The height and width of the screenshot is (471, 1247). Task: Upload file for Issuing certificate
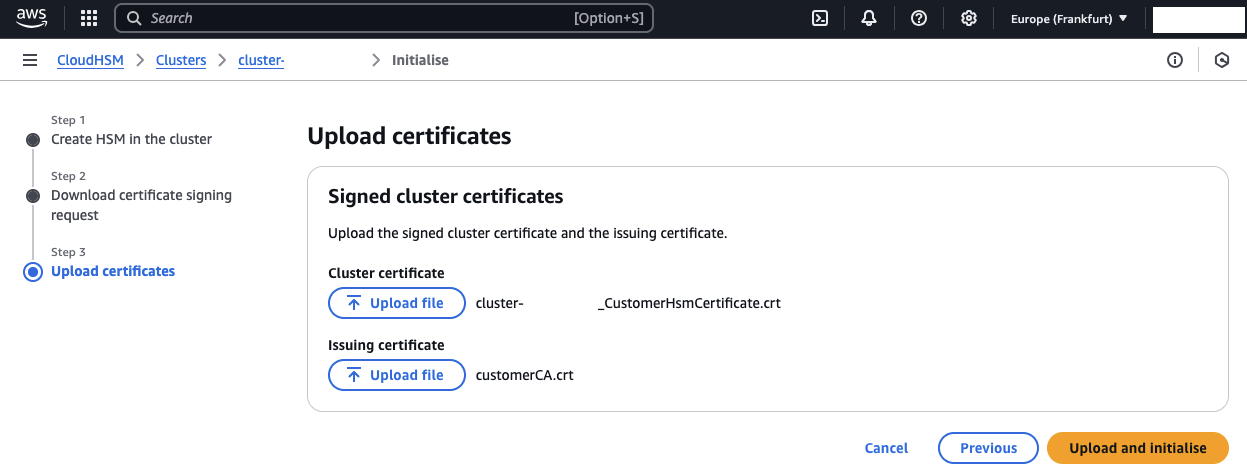(x=397, y=375)
